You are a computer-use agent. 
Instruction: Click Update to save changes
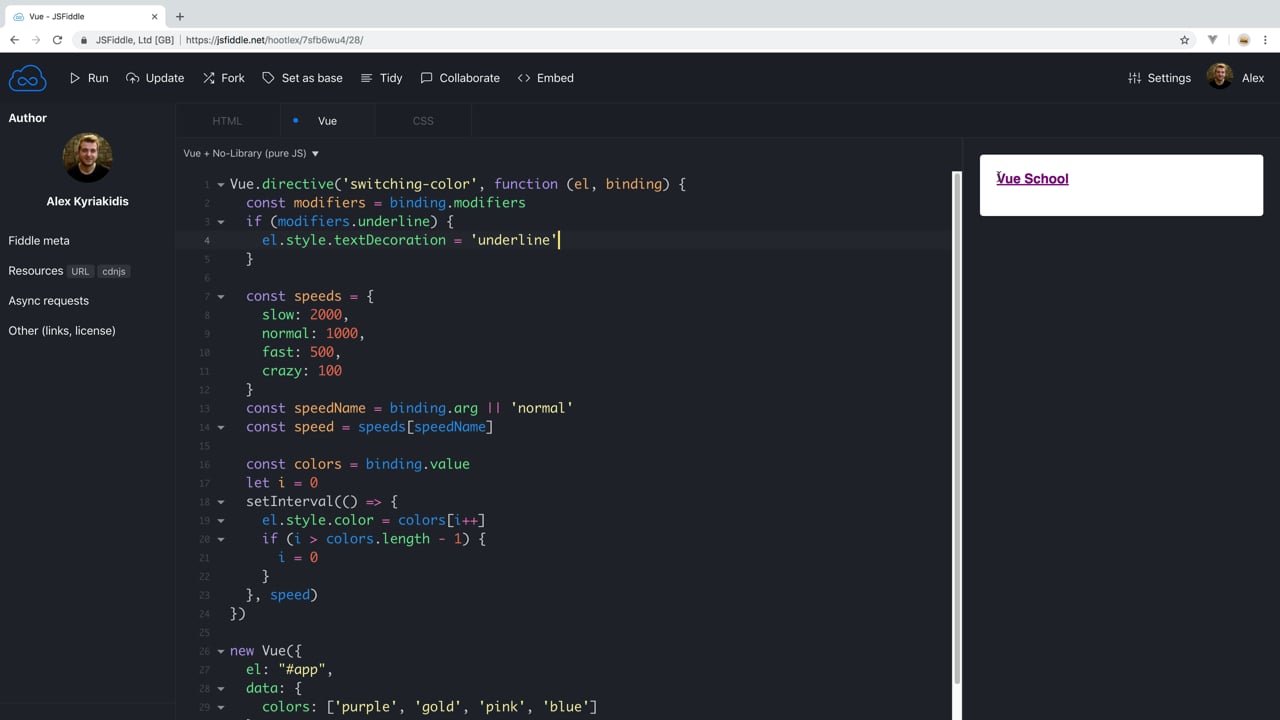[x=155, y=78]
